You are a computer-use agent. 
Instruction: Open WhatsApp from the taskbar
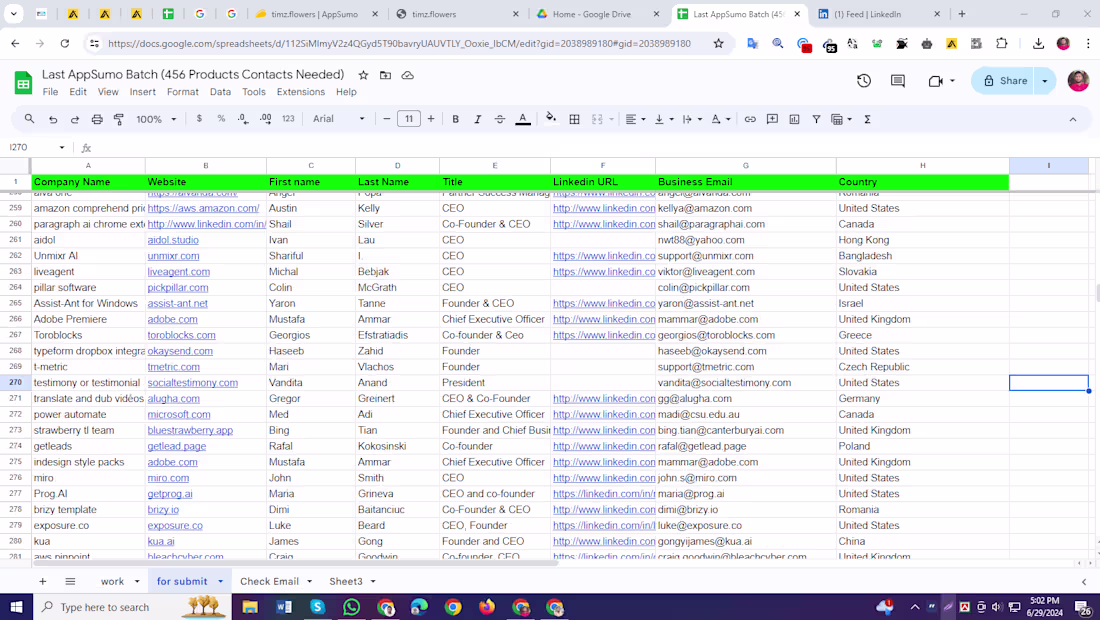tap(351, 607)
